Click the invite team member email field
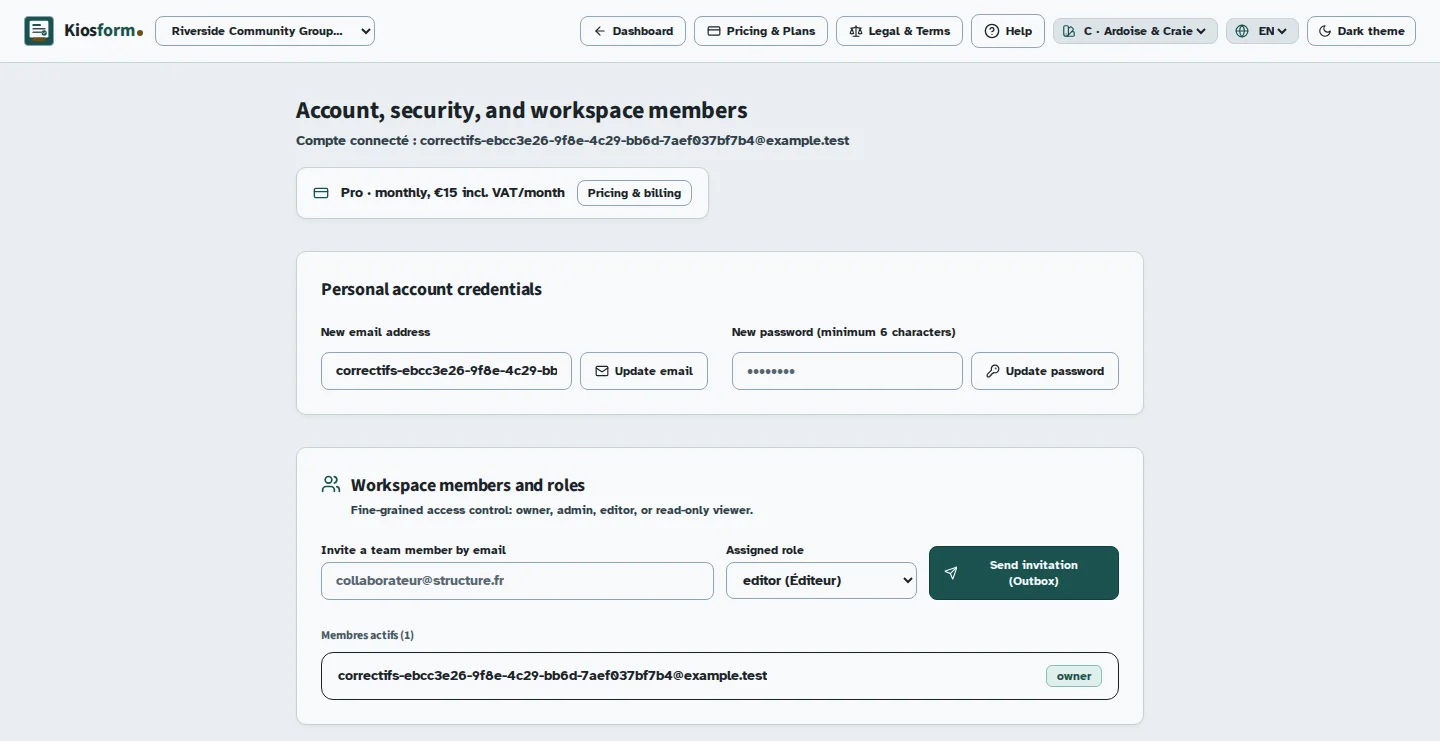The height and width of the screenshot is (741, 1440). pos(517,581)
